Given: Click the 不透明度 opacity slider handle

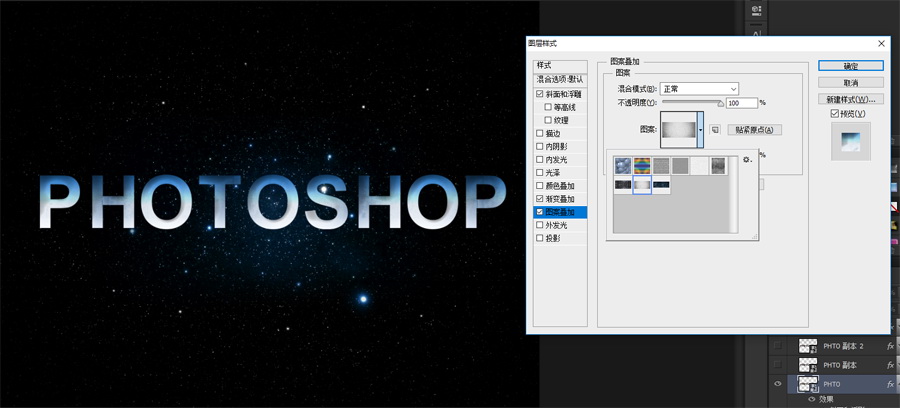Looking at the screenshot, I should point(721,104).
